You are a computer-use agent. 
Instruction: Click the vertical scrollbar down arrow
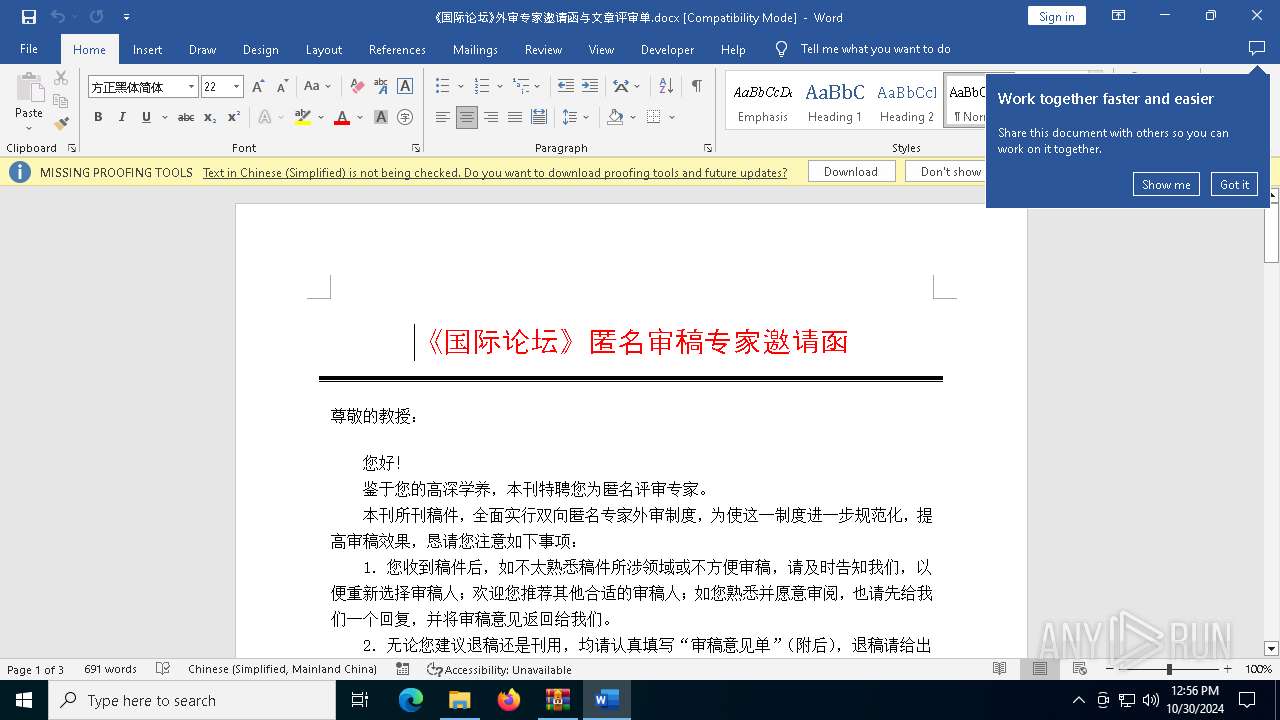[1272, 648]
